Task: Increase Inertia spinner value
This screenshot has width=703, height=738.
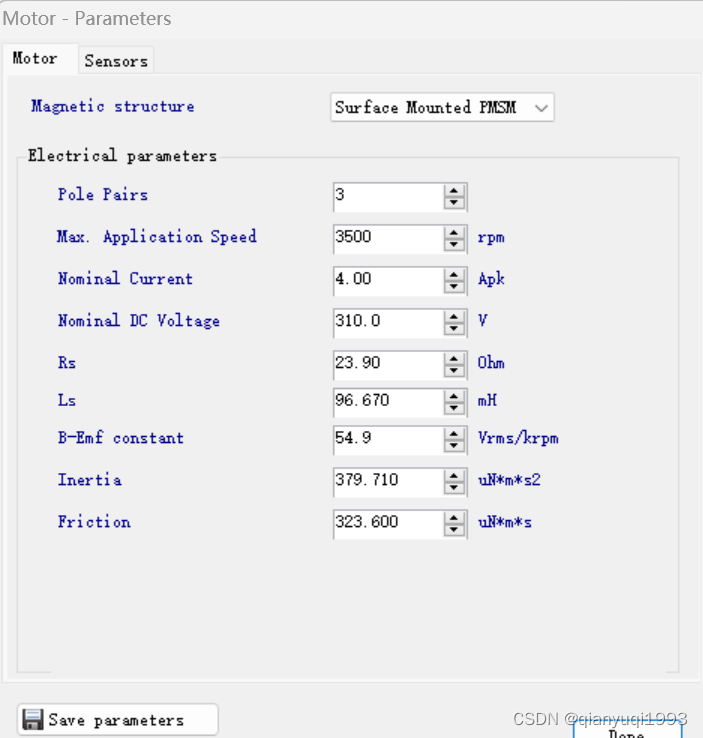Action: 455,475
